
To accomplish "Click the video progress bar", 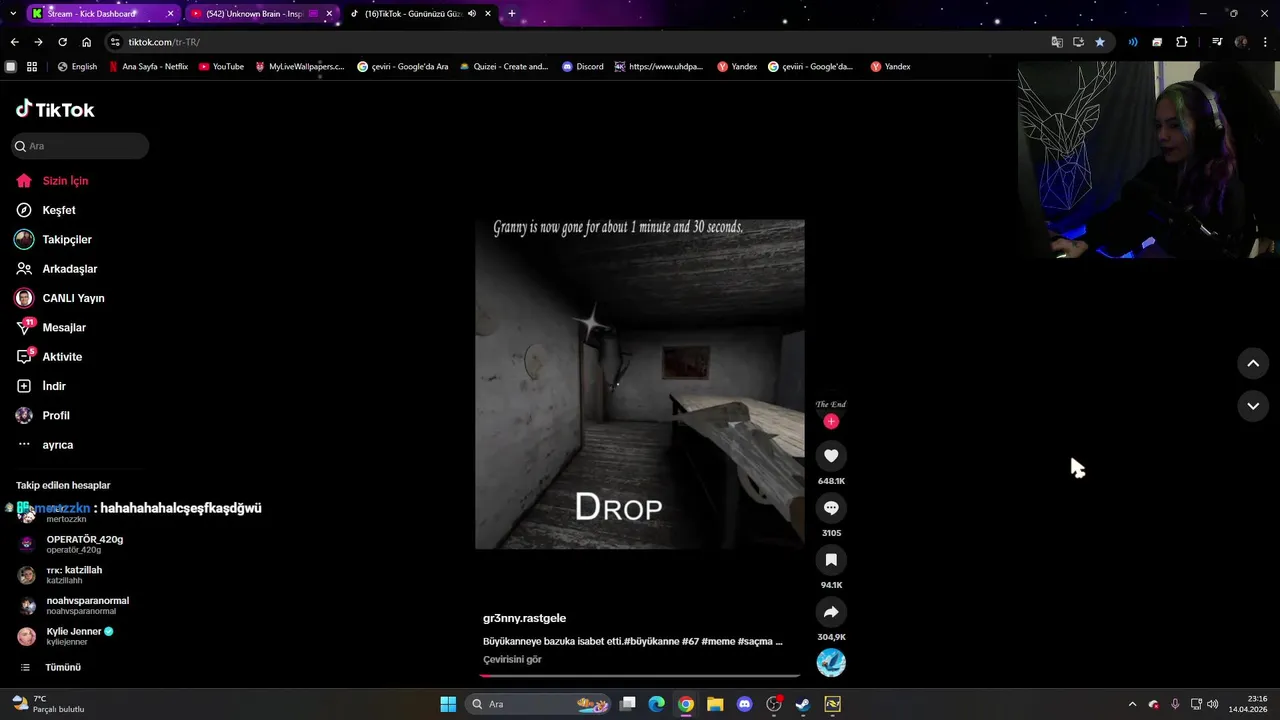I will pyautogui.click(x=640, y=676).
